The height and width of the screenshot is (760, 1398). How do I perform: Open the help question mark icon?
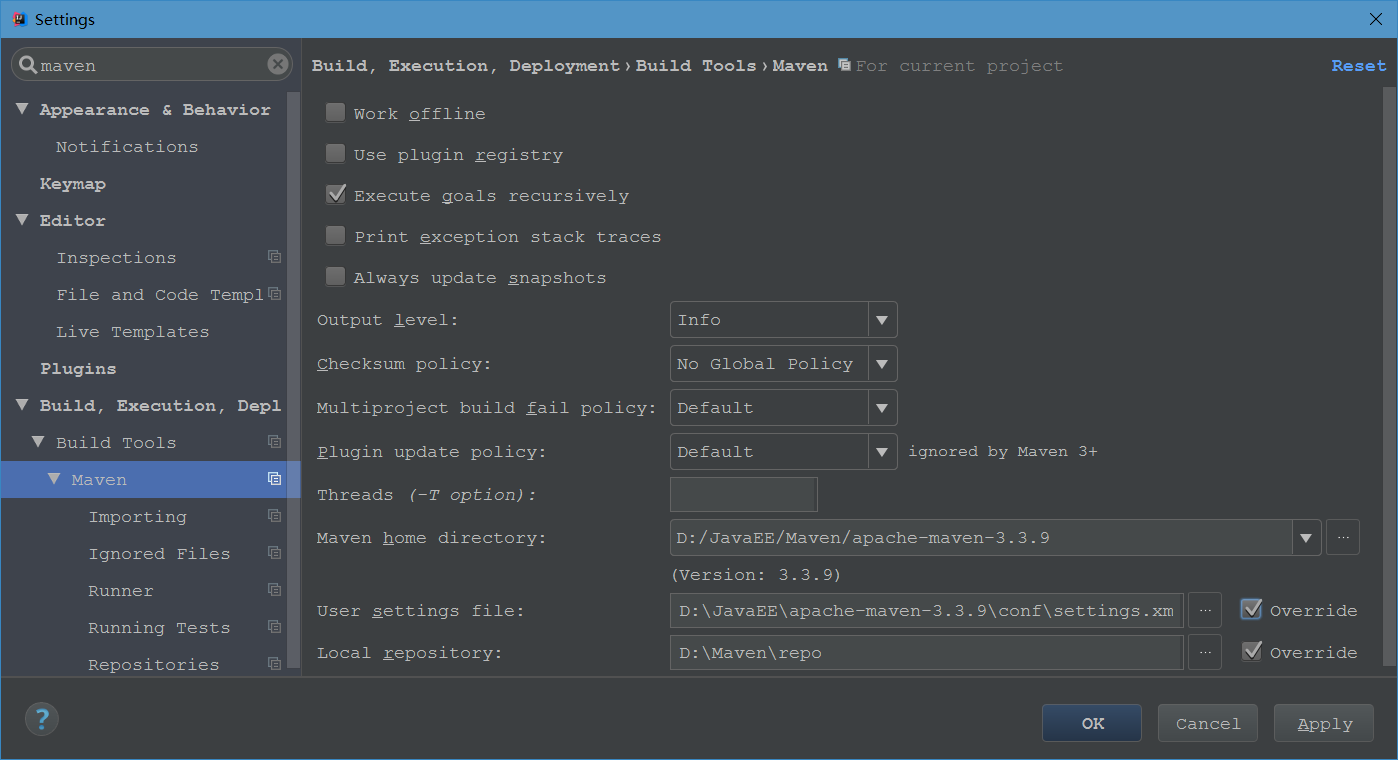point(42,718)
